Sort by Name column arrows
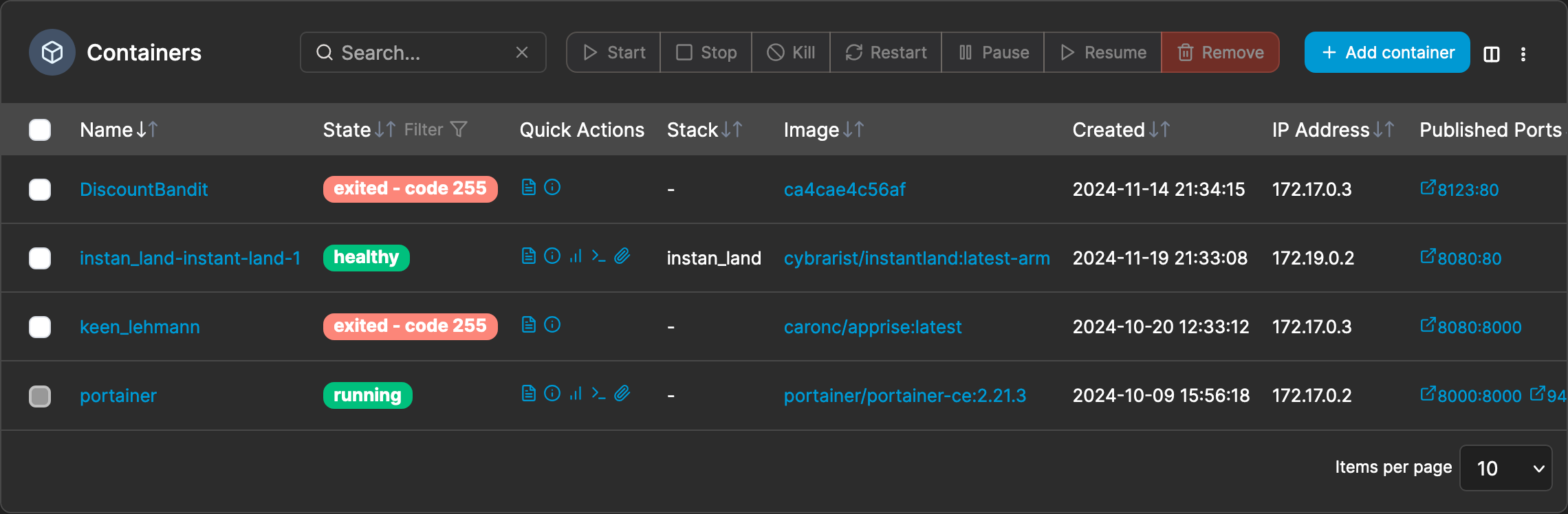This screenshot has height=514, width=1568. (x=147, y=129)
